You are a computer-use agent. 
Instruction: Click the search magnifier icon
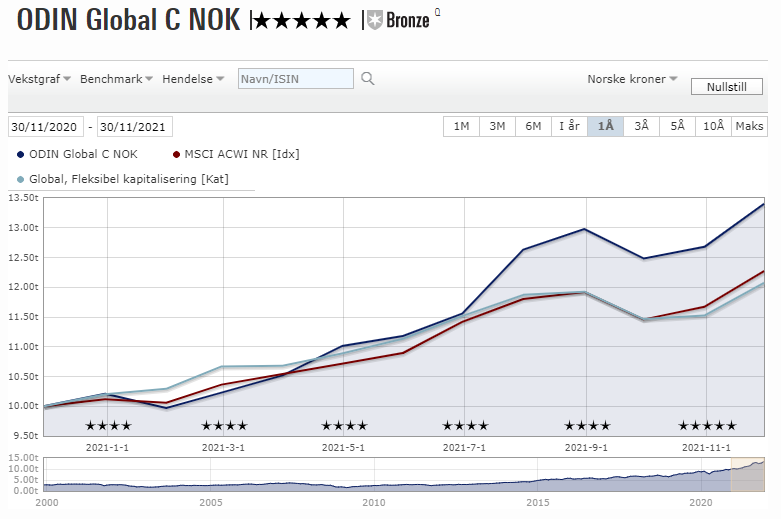click(x=368, y=79)
